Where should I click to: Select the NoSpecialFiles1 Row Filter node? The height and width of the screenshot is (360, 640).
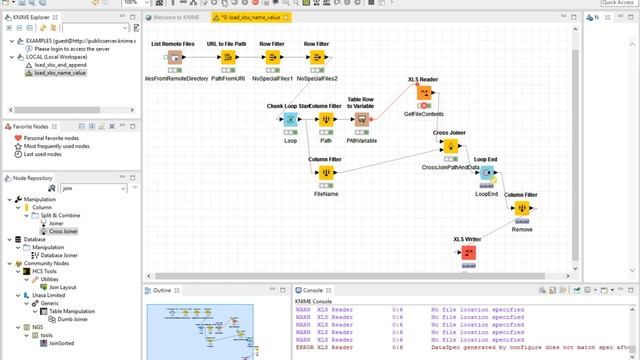click(x=272, y=58)
